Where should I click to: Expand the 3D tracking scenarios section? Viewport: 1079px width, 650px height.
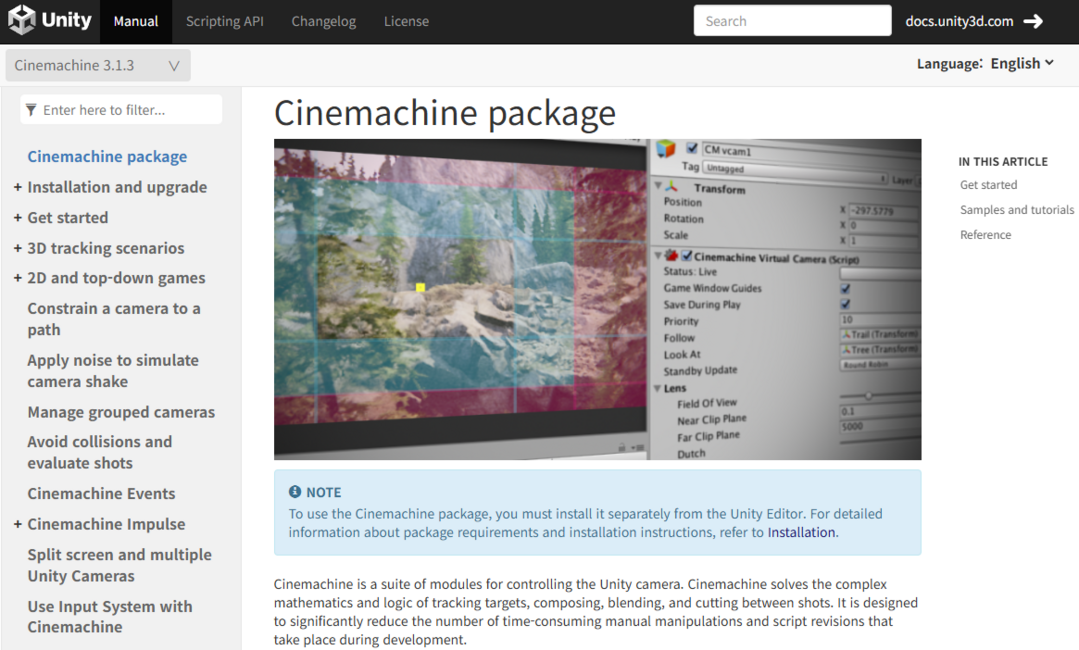17,248
